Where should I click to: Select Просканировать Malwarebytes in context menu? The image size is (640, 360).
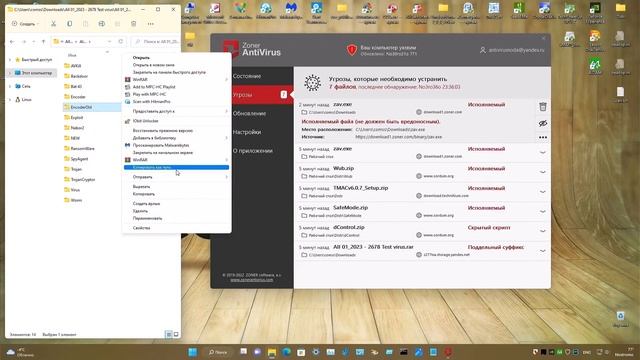pyautogui.click(x=176, y=145)
